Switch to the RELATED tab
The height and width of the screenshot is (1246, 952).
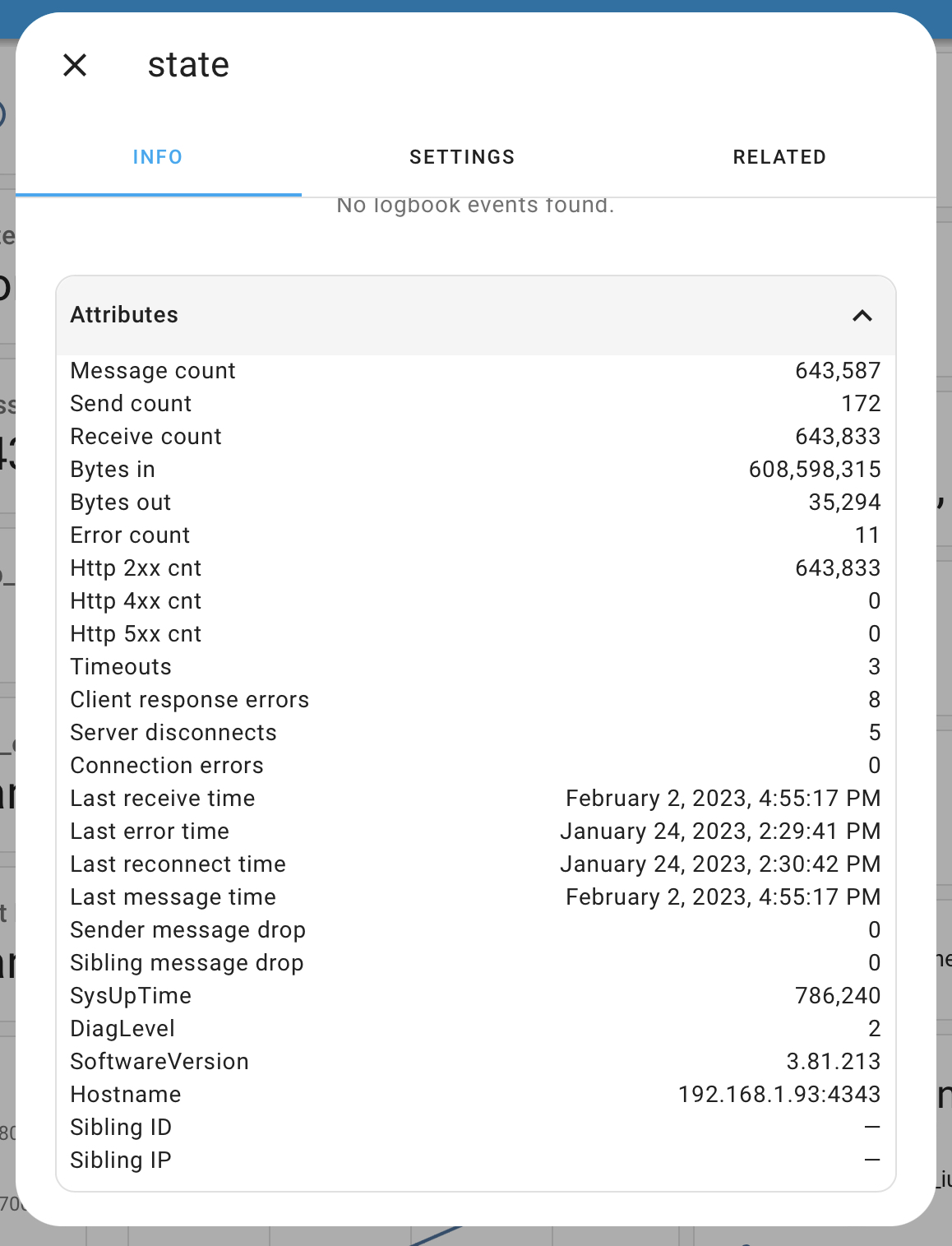(779, 157)
